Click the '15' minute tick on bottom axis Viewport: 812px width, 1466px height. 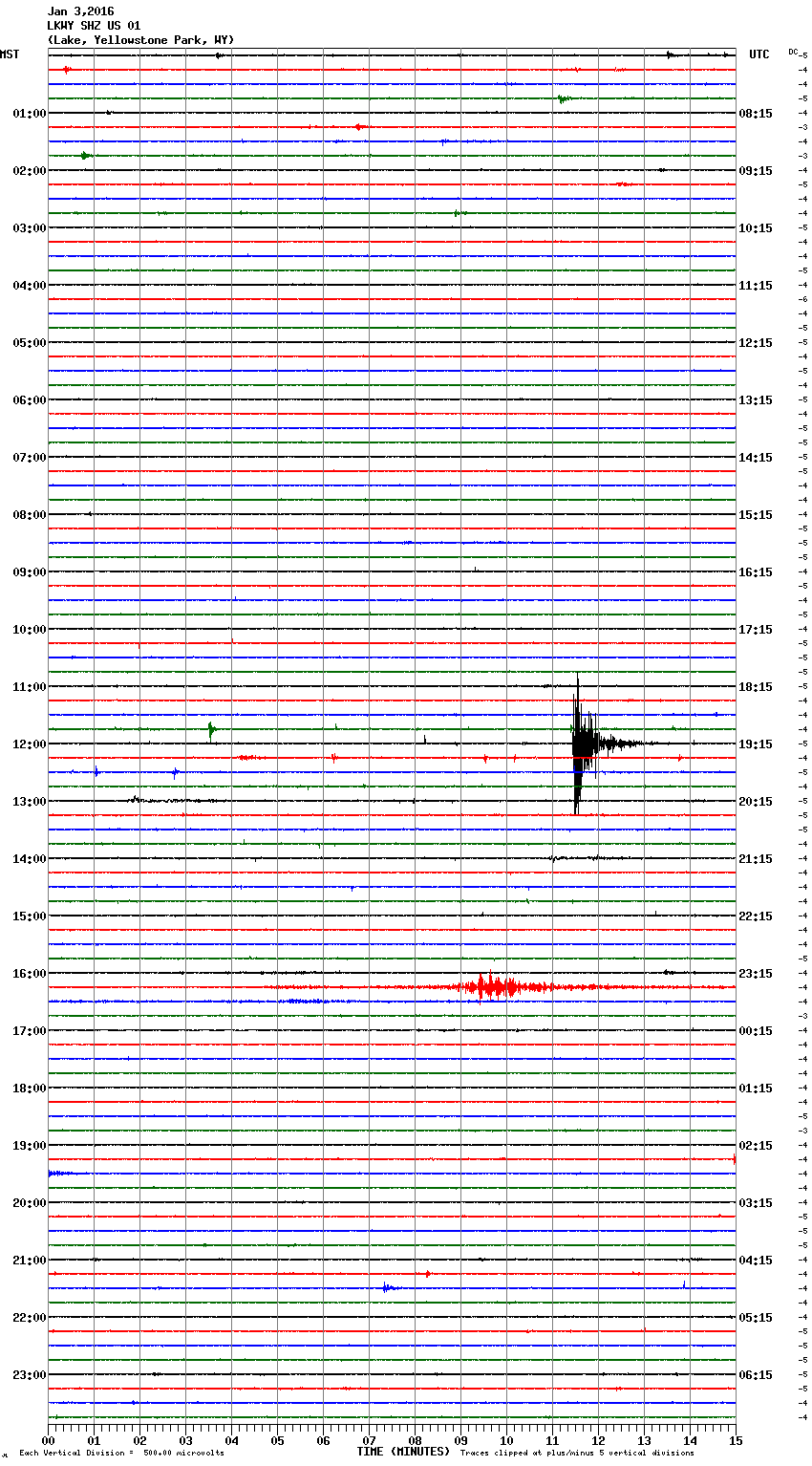[736, 1440]
